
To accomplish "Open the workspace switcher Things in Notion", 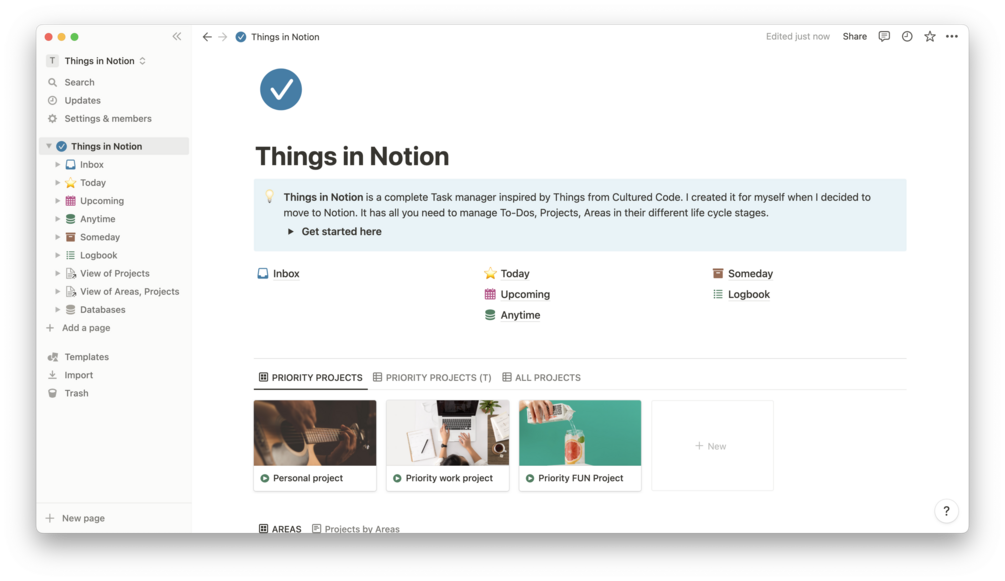I will 97,61.
